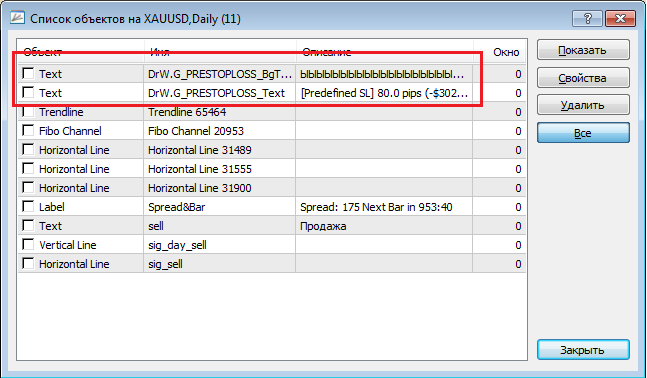This screenshot has height=378, width=647.
Task: Select the sell text object row
Action: coord(272,226)
